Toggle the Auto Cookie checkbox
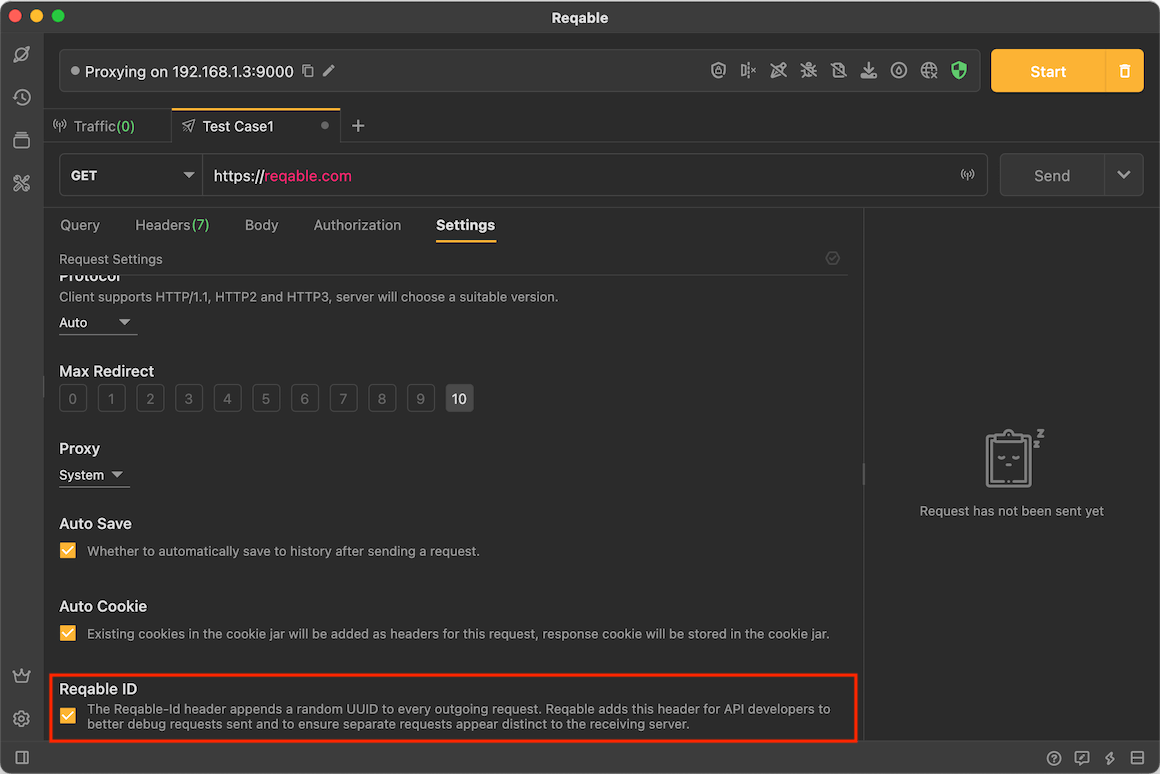Viewport: 1160px width, 774px height. 68,633
